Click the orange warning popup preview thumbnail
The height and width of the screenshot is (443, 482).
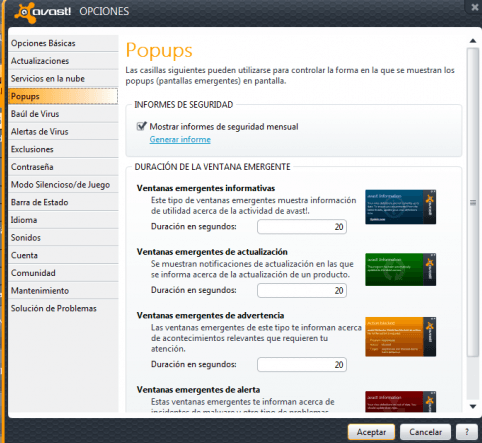point(400,337)
